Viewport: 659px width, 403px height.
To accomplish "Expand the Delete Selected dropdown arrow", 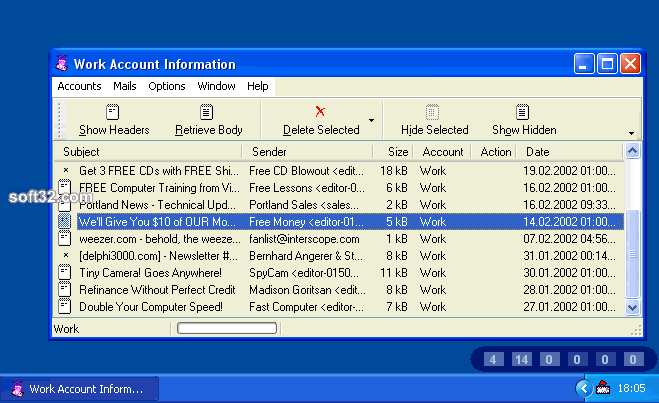I will [x=372, y=120].
